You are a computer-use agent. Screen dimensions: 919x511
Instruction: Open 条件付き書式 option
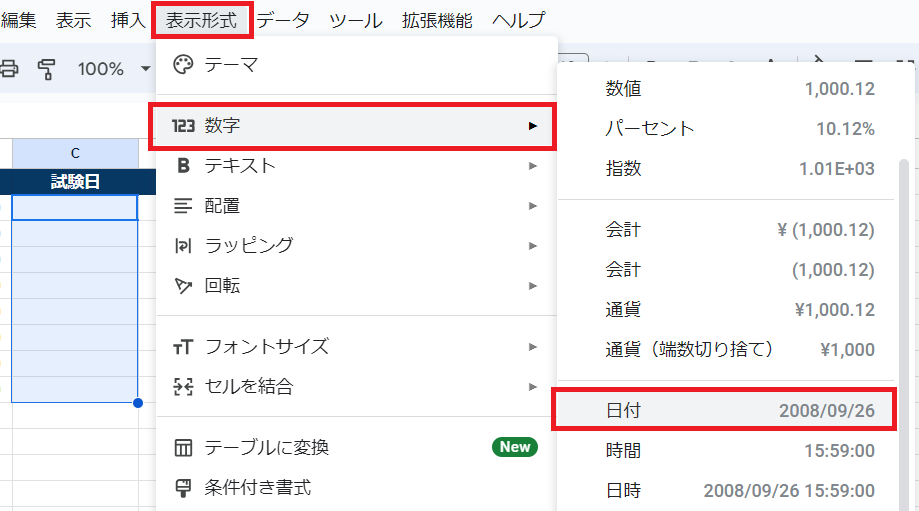click(257, 488)
